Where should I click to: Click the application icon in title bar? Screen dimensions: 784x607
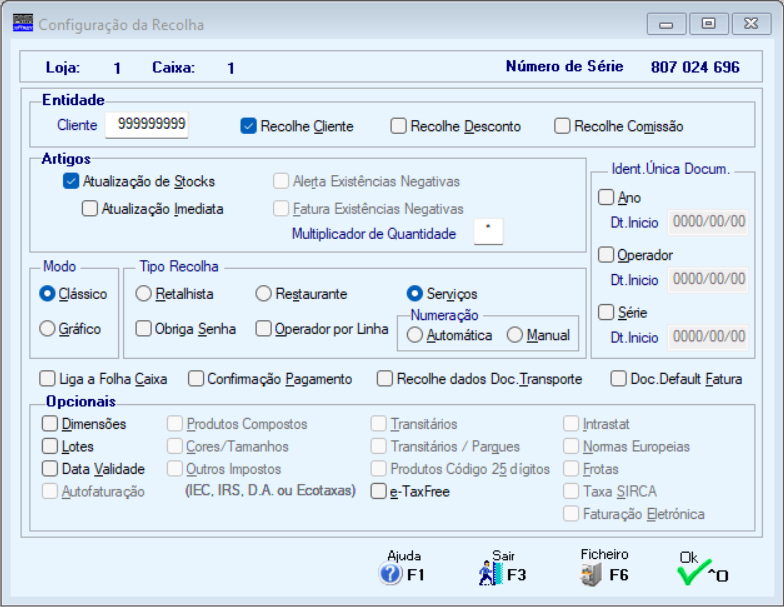(x=22, y=22)
